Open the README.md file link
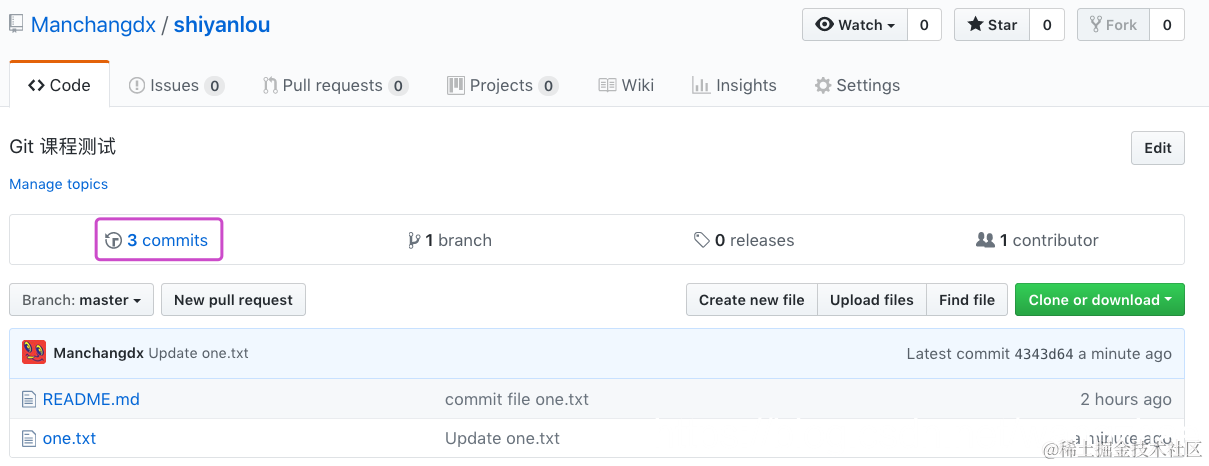1209x466 pixels. (x=91, y=400)
